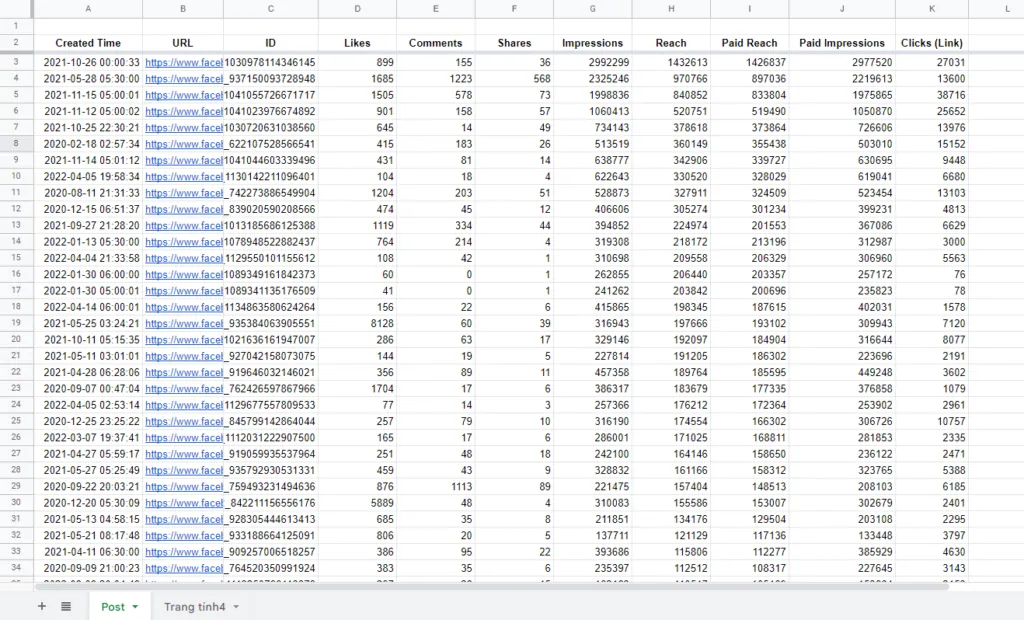
Task: Select the Likes header cell
Action: [x=357, y=43]
